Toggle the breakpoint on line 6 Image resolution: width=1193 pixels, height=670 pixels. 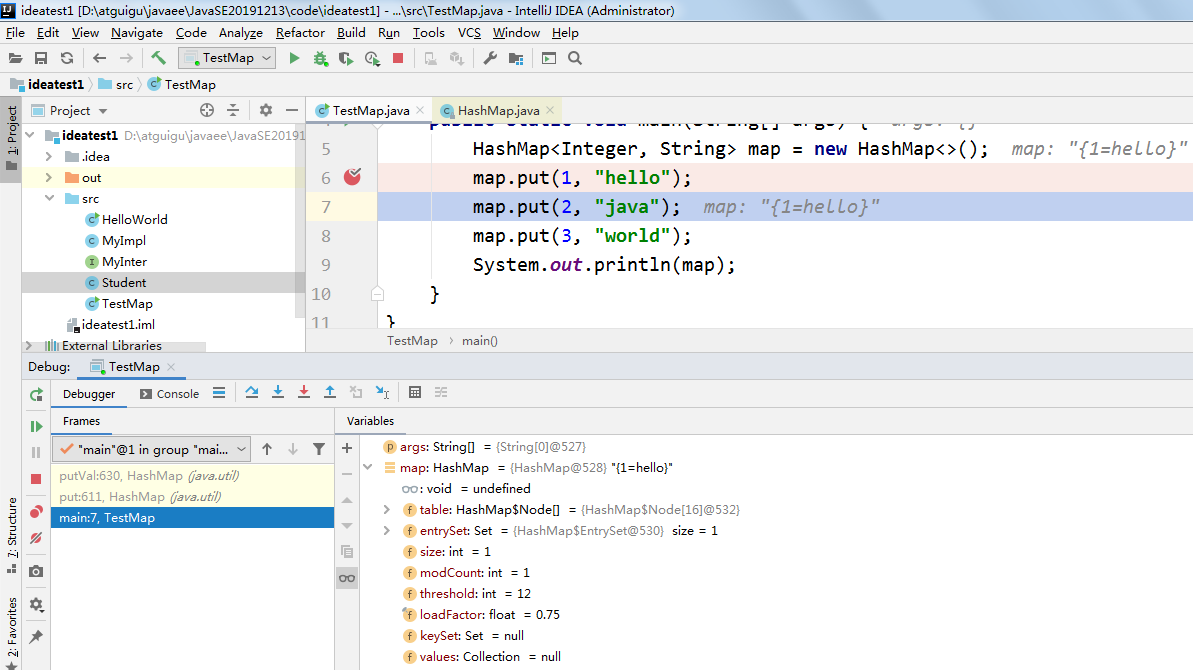click(351, 177)
